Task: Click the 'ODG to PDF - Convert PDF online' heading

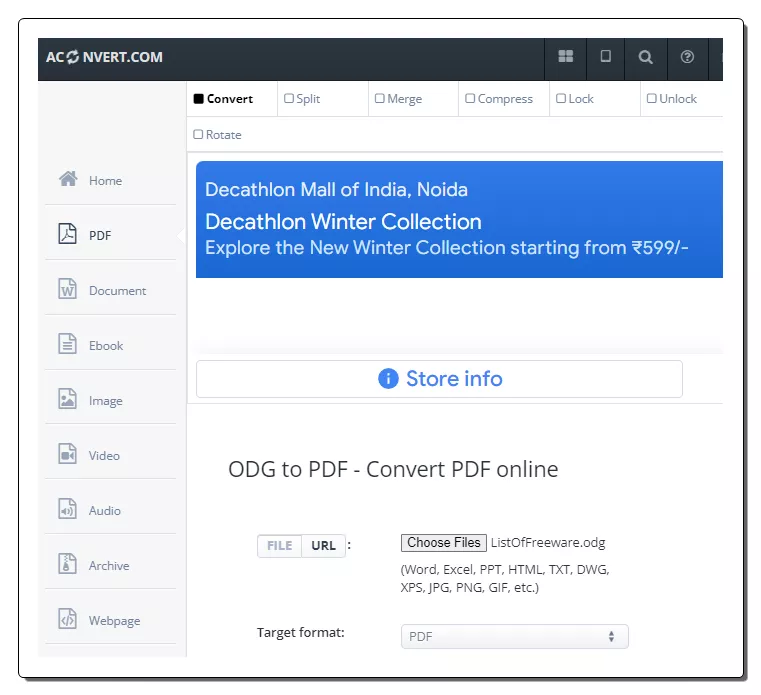Action: pos(393,469)
